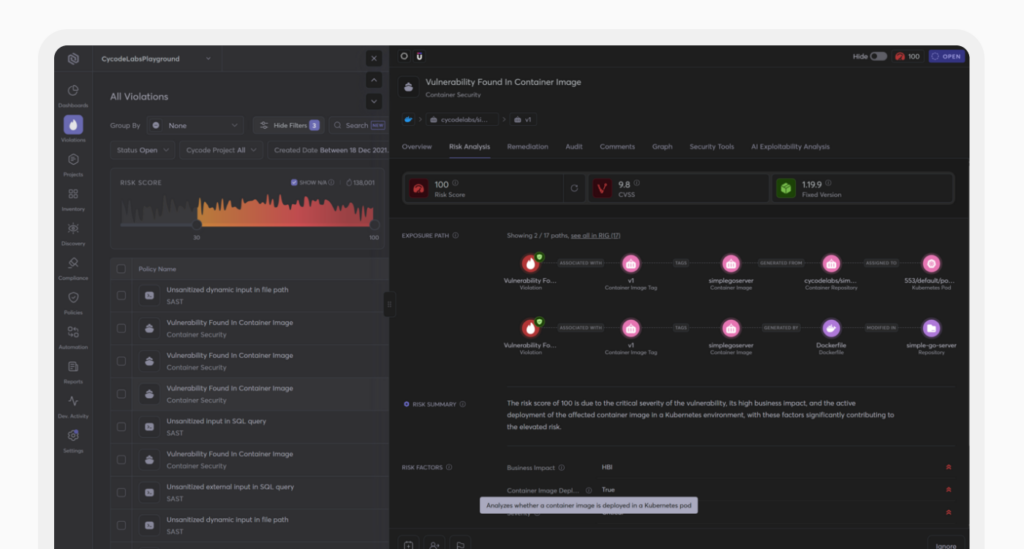Toggle the Hide switch
The height and width of the screenshot is (549, 1024).
(878, 57)
